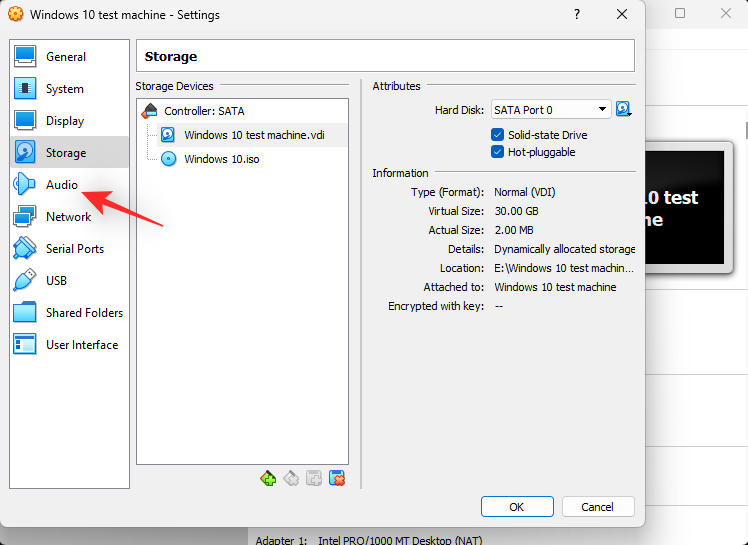Click the Display monitor icon in sidebar
Viewport: 748px width, 545px height.
pyautogui.click(x=25, y=121)
